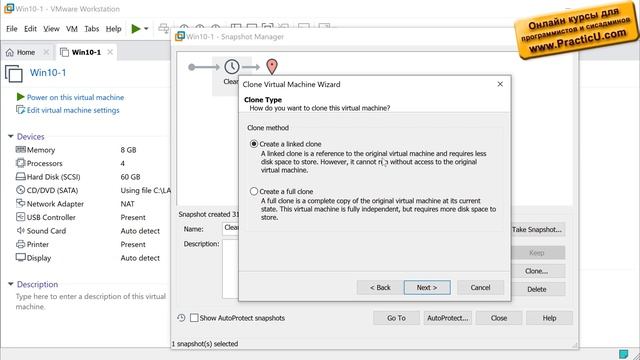
Task: Click the edit settings pencil icon
Action: 20,110
